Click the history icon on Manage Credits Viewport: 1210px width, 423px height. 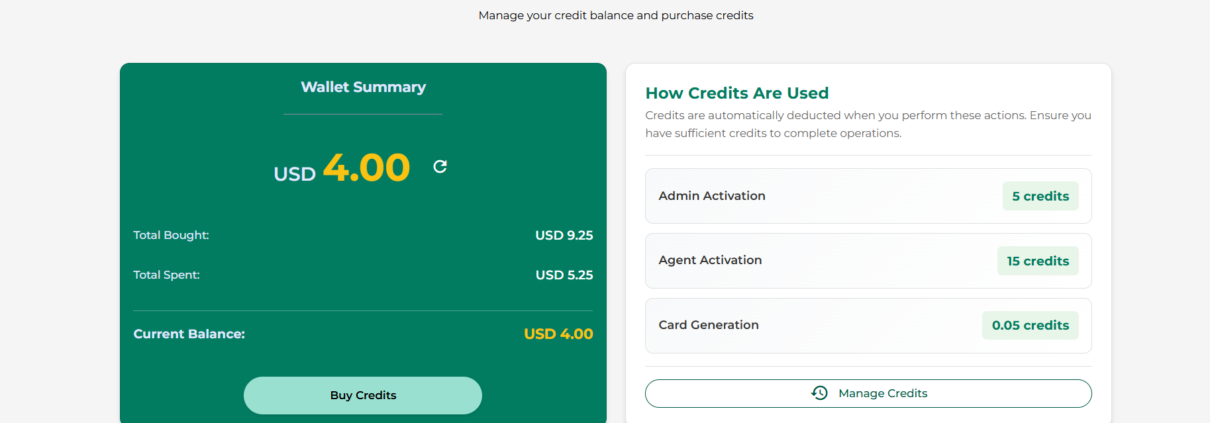click(x=819, y=393)
